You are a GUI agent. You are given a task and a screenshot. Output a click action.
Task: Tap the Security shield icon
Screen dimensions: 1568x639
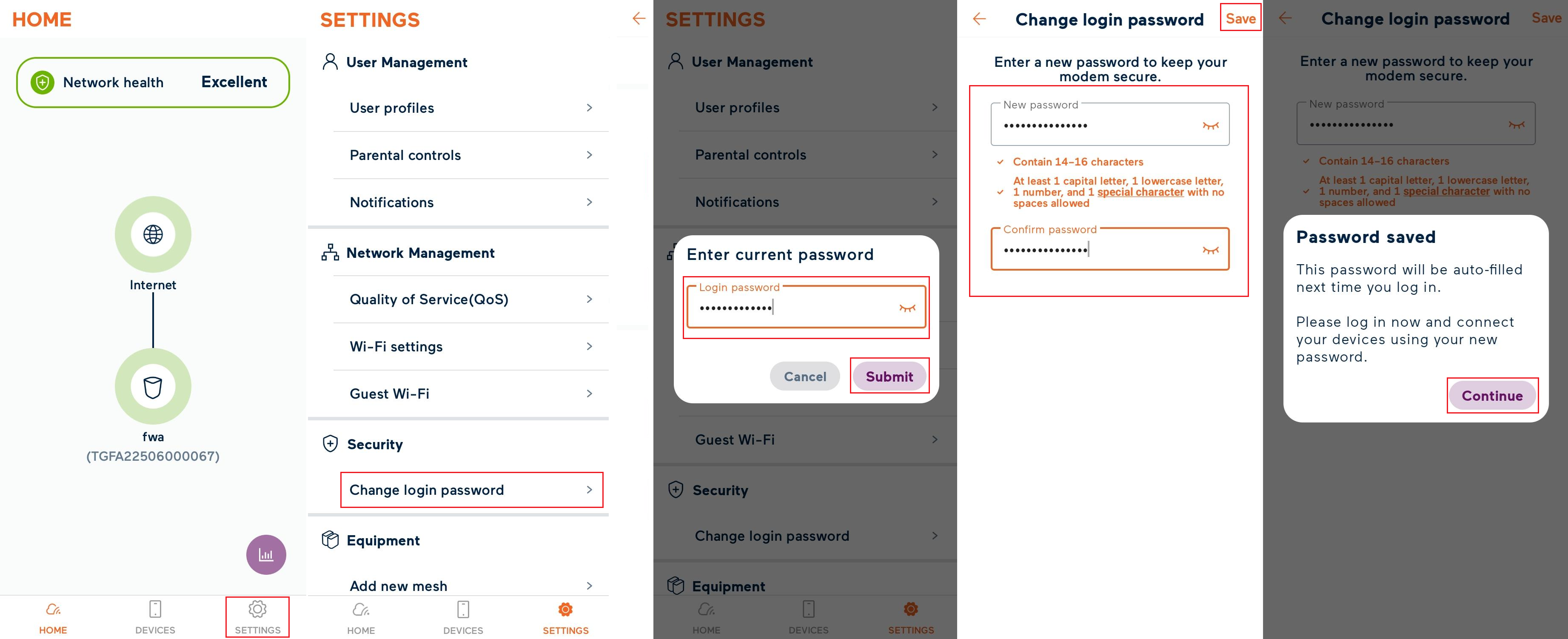[x=329, y=444]
